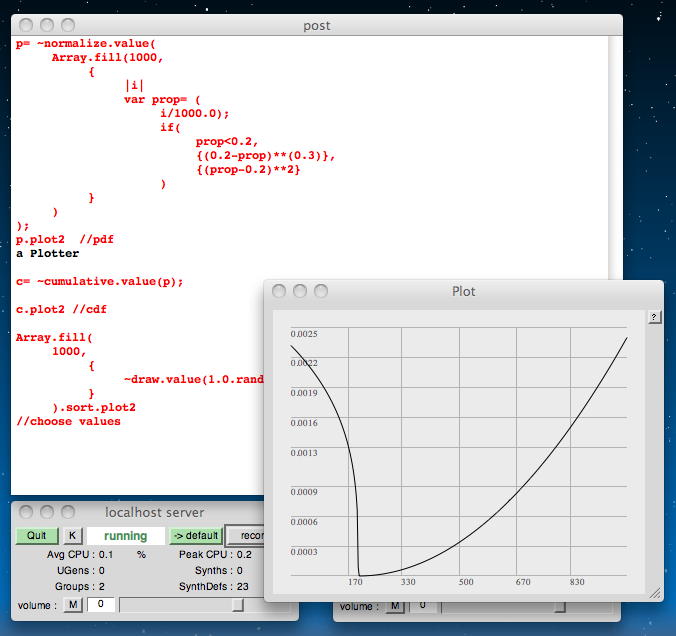The image size is (676, 636).
Task: Click the volume slider in the second server window
Action: pos(500,605)
